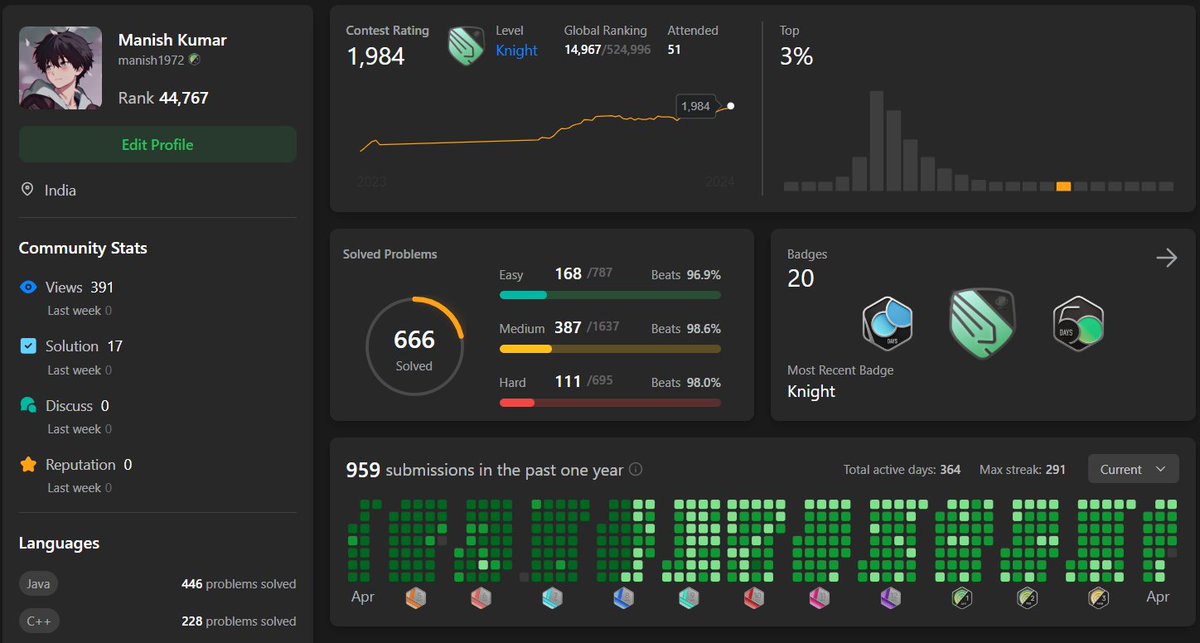1200x643 pixels.
Task: Click the pink monthly badge under the heatmap
Action: point(821,598)
